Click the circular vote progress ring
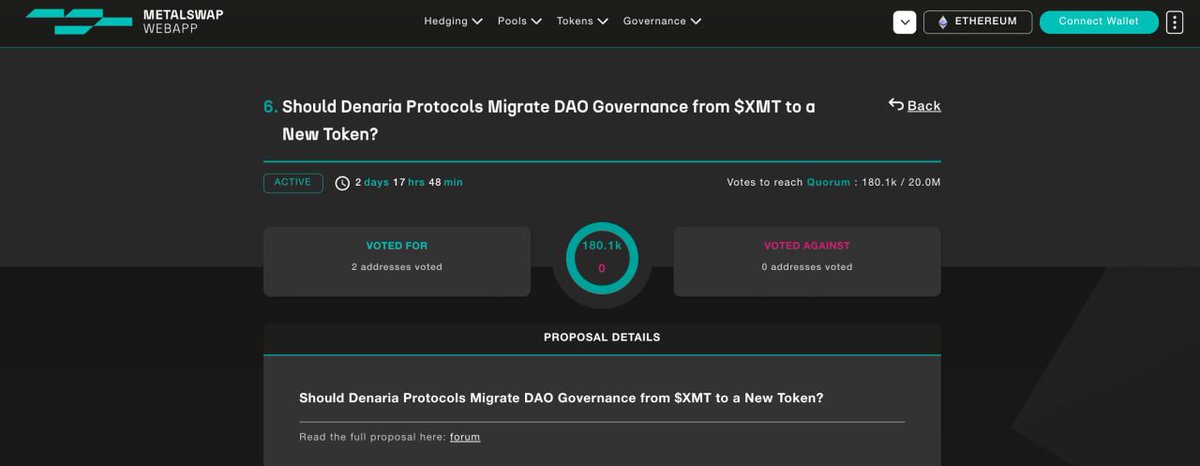 pyautogui.click(x=602, y=258)
